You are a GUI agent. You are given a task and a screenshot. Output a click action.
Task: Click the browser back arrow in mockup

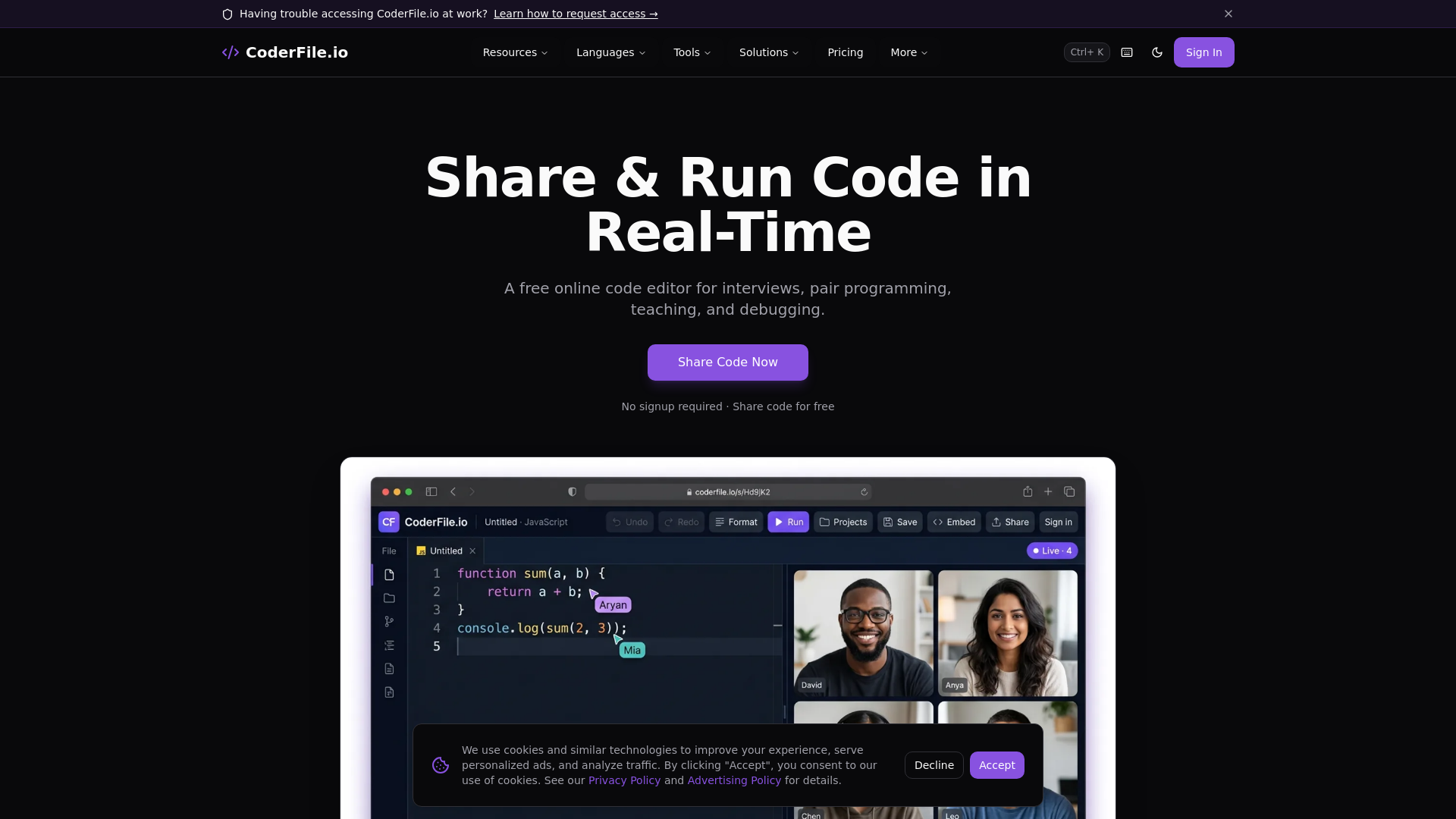pyautogui.click(x=453, y=491)
